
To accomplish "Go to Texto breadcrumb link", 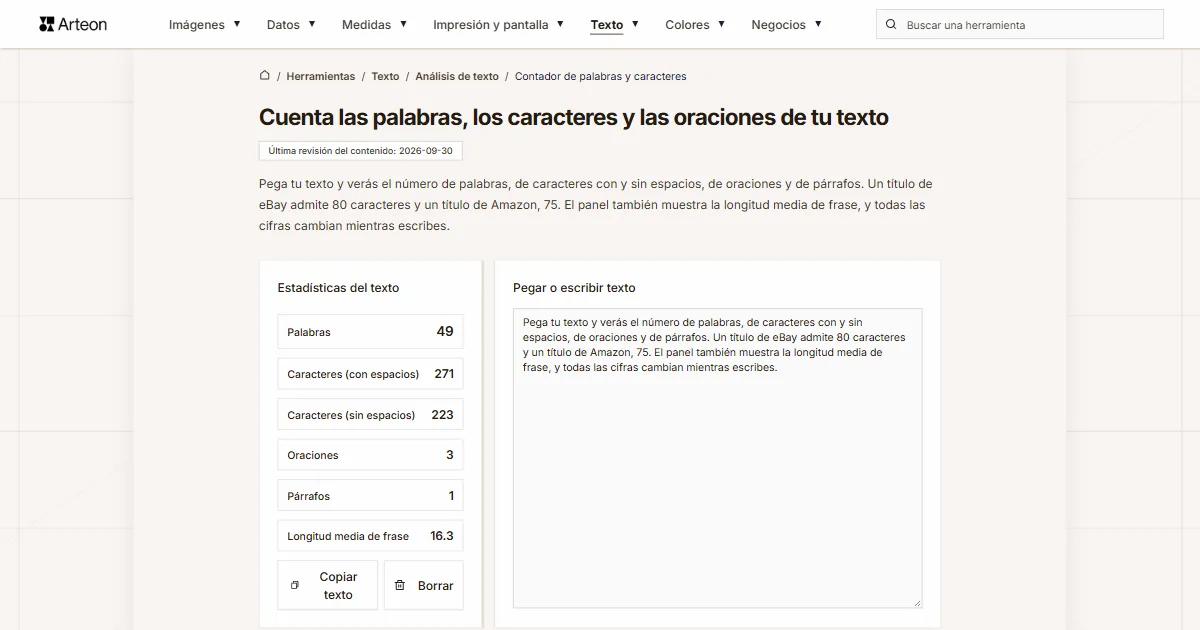I will [x=385, y=76].
